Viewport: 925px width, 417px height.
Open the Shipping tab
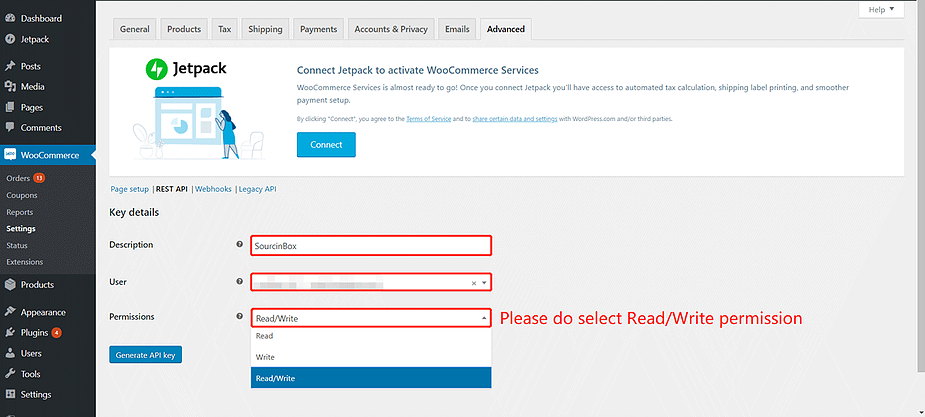point(265,29)
